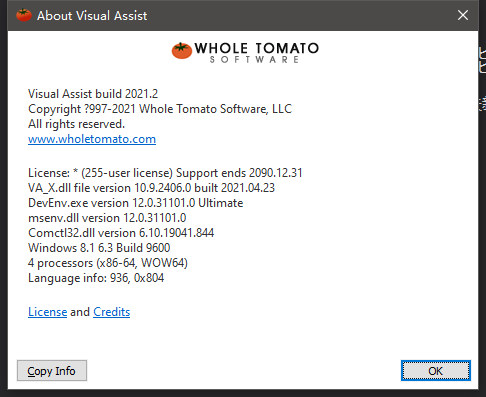
Task: Click the 255-user license support line
Action: point(165,173)
